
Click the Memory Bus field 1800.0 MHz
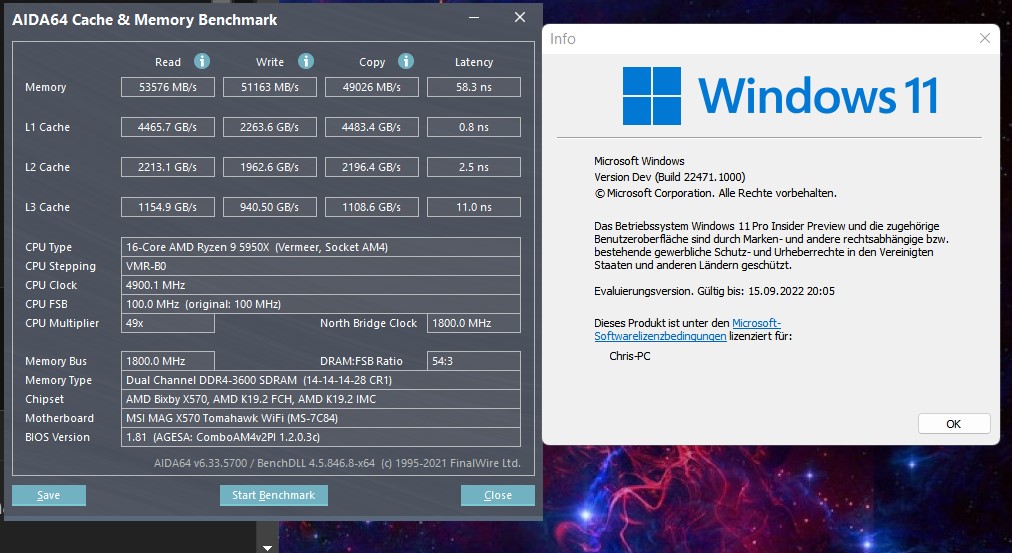pyautogui.click(x=168, y=361)
